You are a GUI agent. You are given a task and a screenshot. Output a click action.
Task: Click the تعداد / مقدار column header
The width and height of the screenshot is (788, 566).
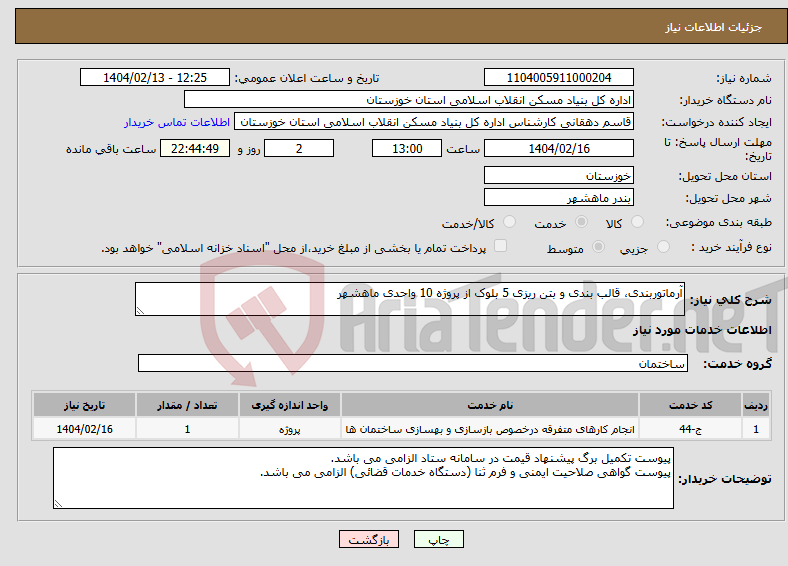pyautogui.click(x=187, y=405)
